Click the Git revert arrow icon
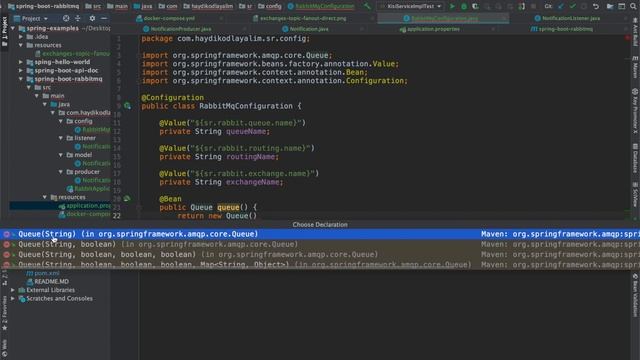Image resolution: width=640 pixels, height=360 pixels. click(596, 6)
